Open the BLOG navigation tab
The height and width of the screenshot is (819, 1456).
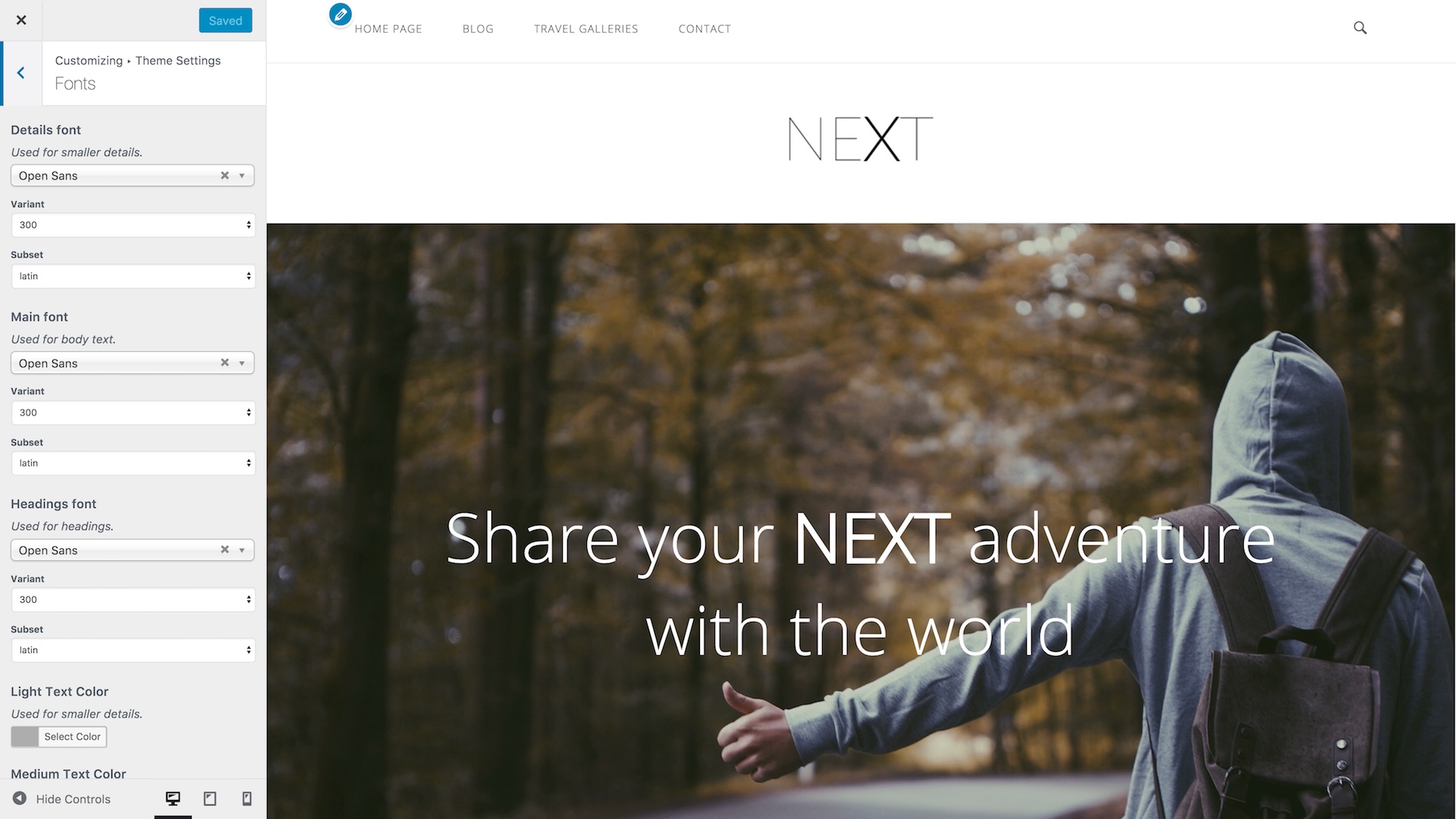[478, 29]
